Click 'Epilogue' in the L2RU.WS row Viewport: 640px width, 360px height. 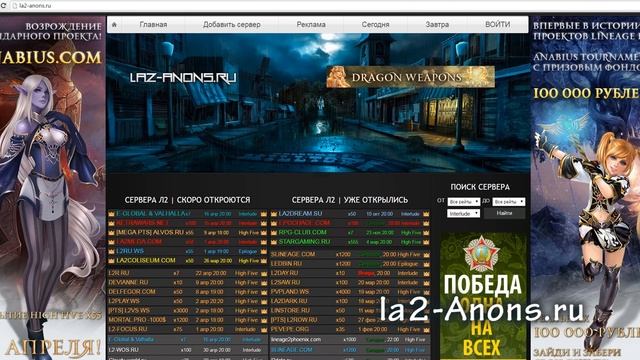click(247, 251)
